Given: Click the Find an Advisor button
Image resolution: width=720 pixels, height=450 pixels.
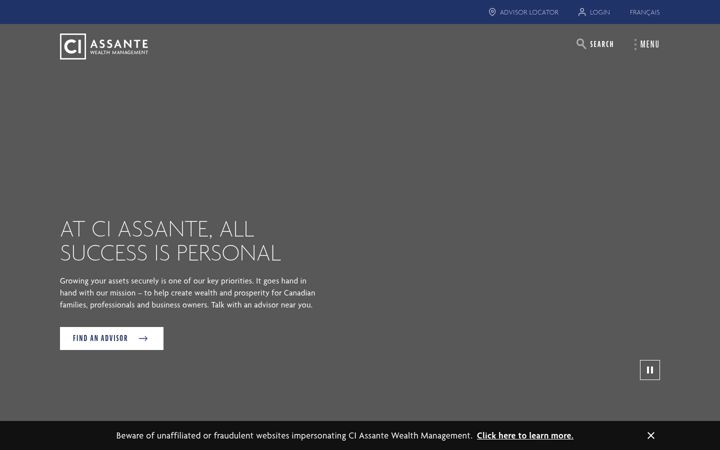Looking at the screenshot, I should point(112,338).
